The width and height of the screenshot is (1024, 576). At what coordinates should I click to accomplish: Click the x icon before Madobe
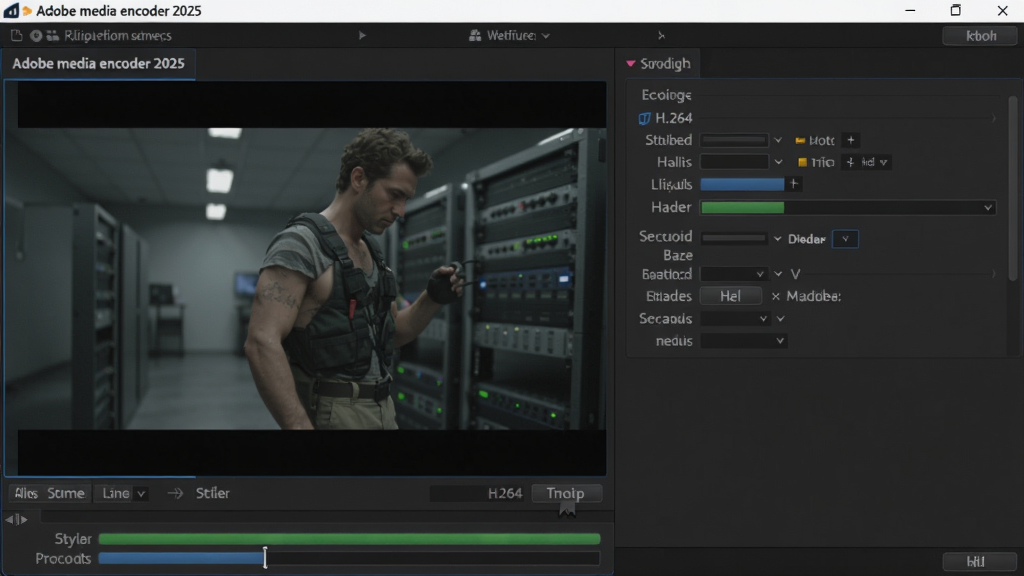click(775, 296)
